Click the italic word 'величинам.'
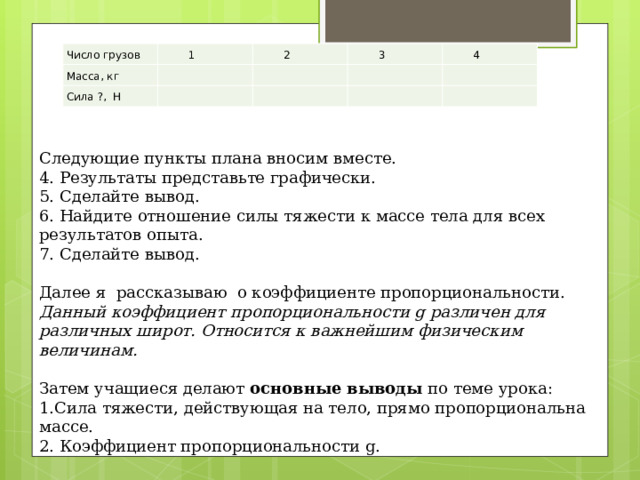The width and height of the screenshot is (640, 480). pyautogui.click(x=89, y=350)
